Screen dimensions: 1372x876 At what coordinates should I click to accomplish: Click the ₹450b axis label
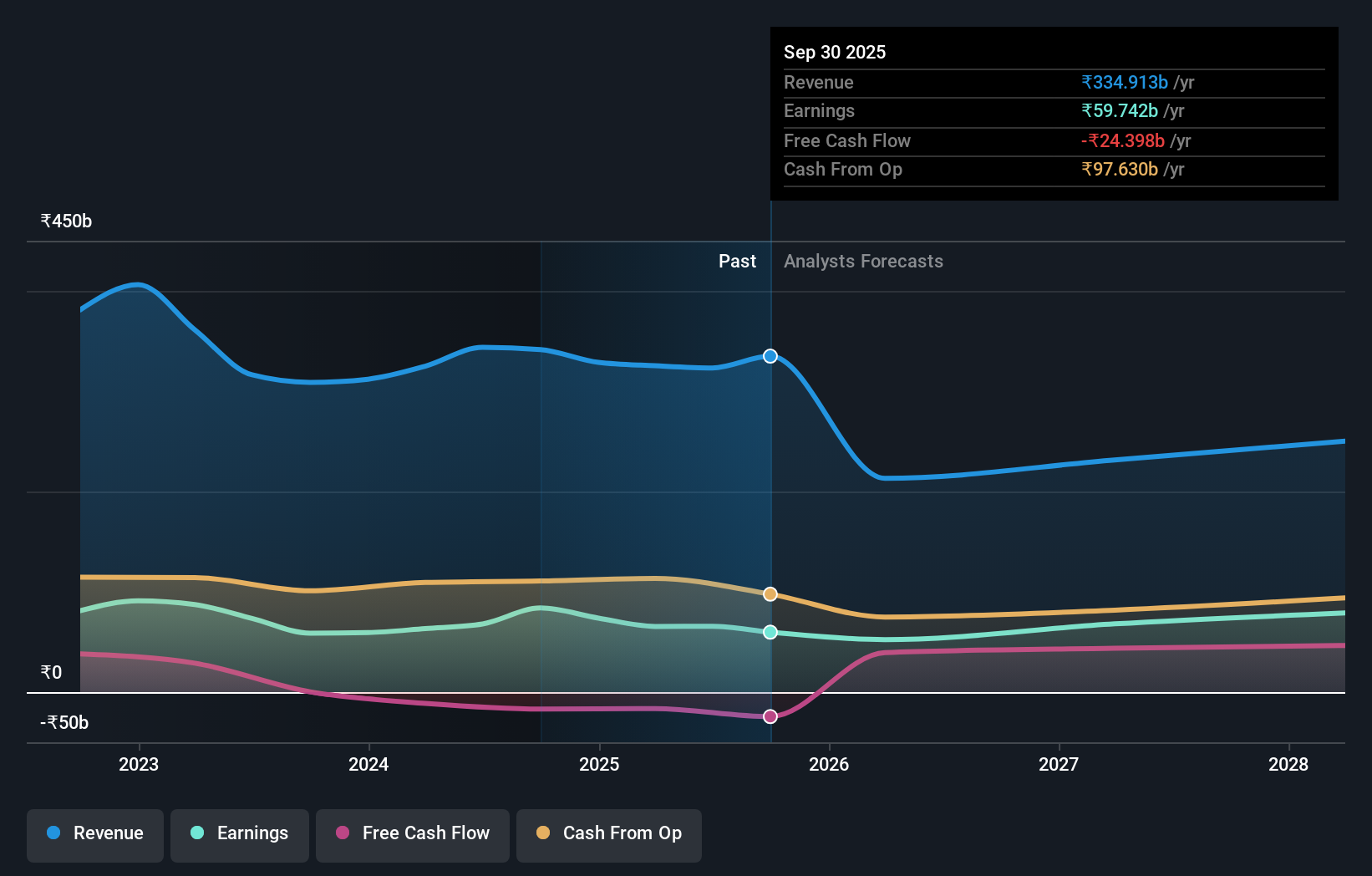coord(66,220)
